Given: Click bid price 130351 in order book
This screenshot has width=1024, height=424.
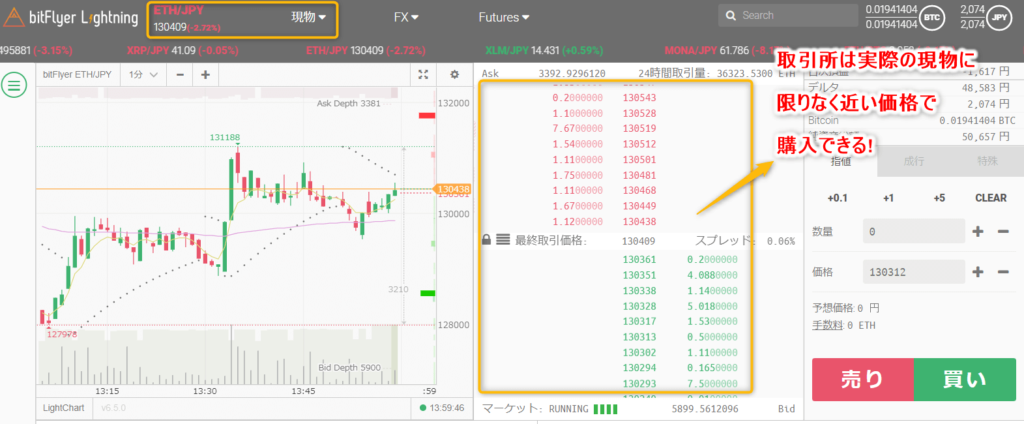Looking at the screenshot, I should point(639,275).
